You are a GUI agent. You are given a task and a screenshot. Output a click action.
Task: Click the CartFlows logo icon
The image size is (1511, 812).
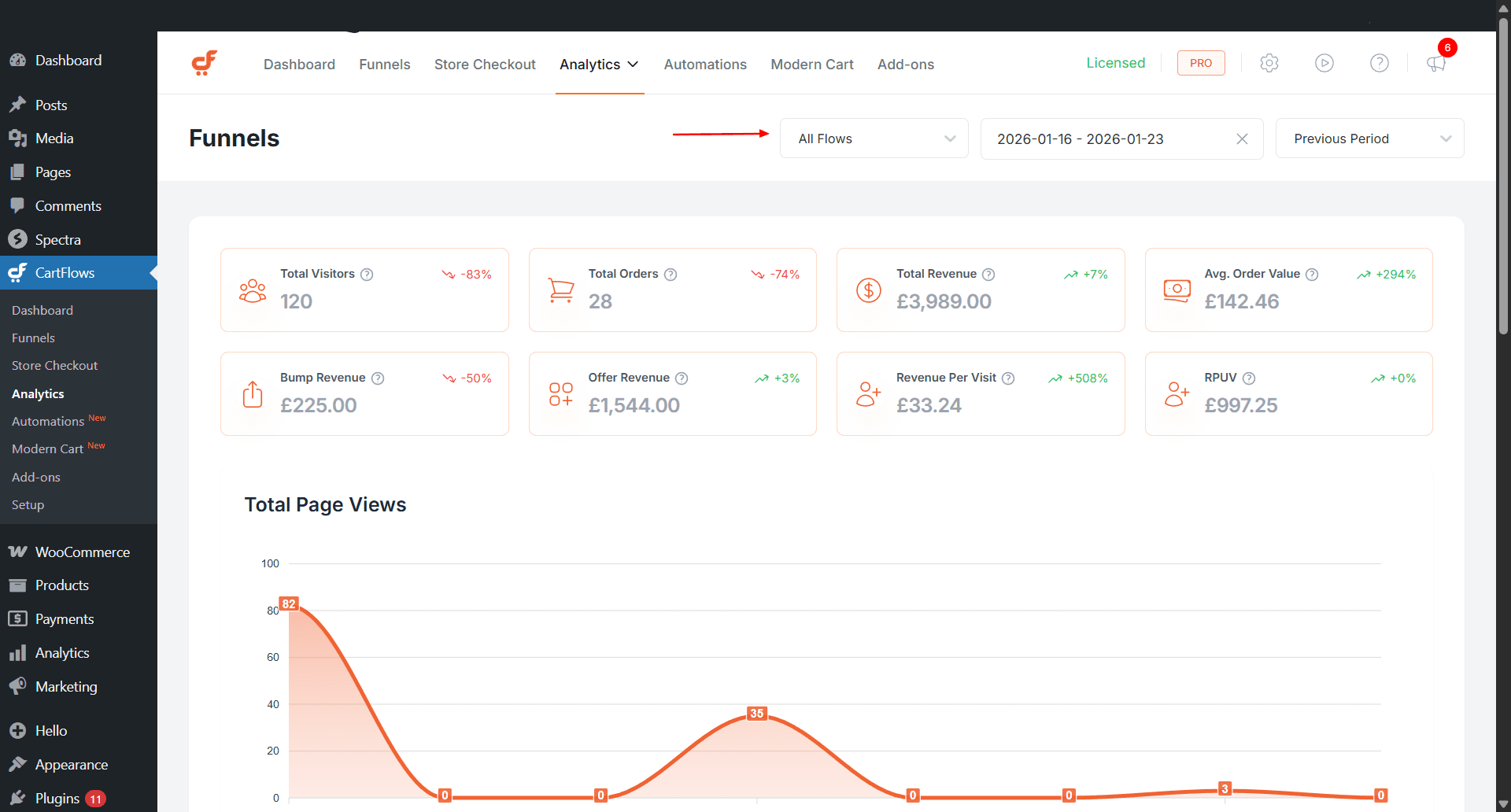tap(204, 63)
